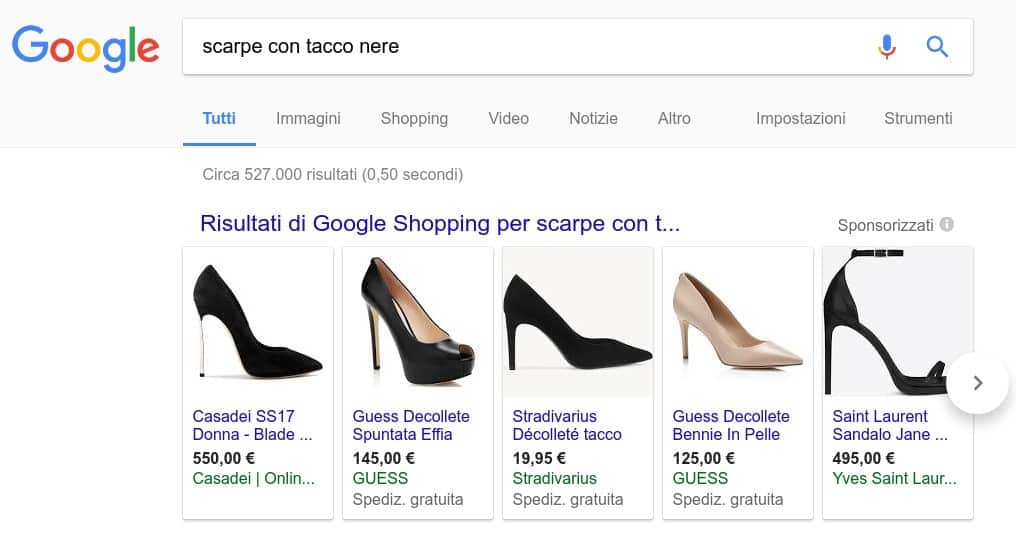Switch to the Immagini tab

pyautogui.click(x=308, y=119)
